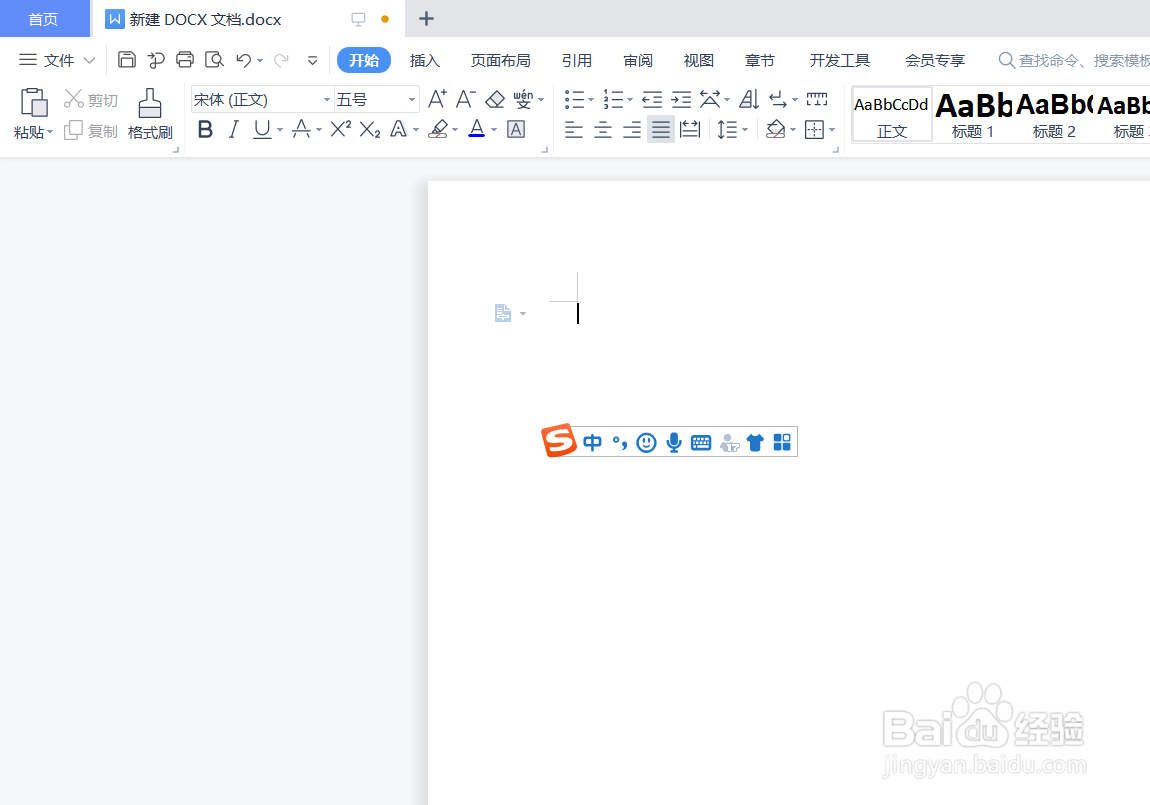Decrease font size with A- icon
This screenshot has width=1150, height=805.
(466, 98)
